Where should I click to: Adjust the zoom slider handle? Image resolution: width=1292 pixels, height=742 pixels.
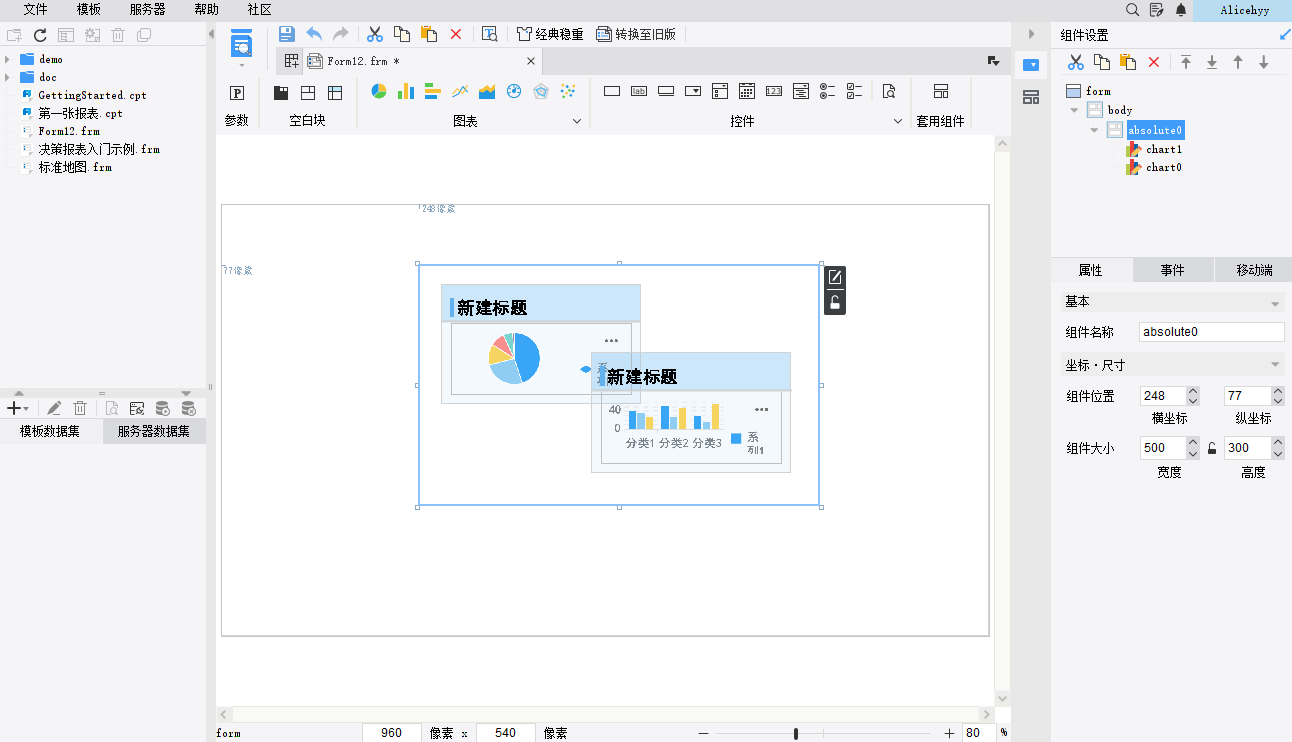pyautogui.click(x=796, y=733)
